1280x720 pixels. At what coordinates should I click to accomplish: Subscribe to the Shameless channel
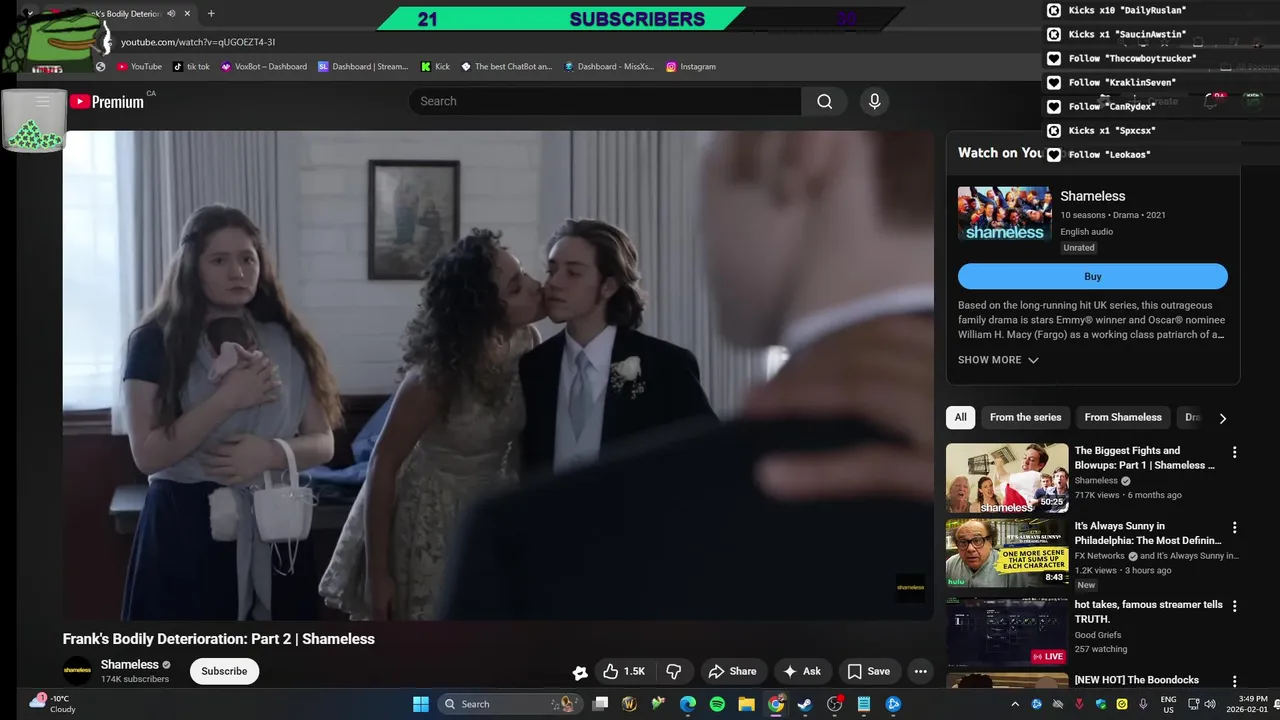coord(224,671)
